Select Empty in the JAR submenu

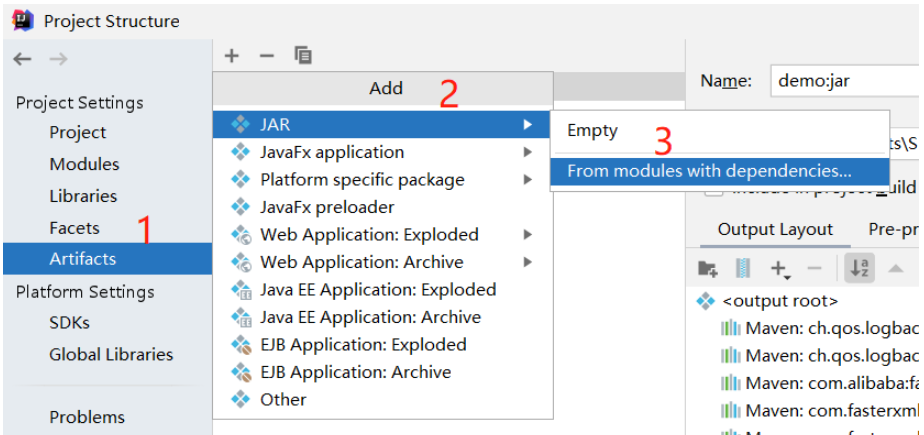(x=593, y=130)
